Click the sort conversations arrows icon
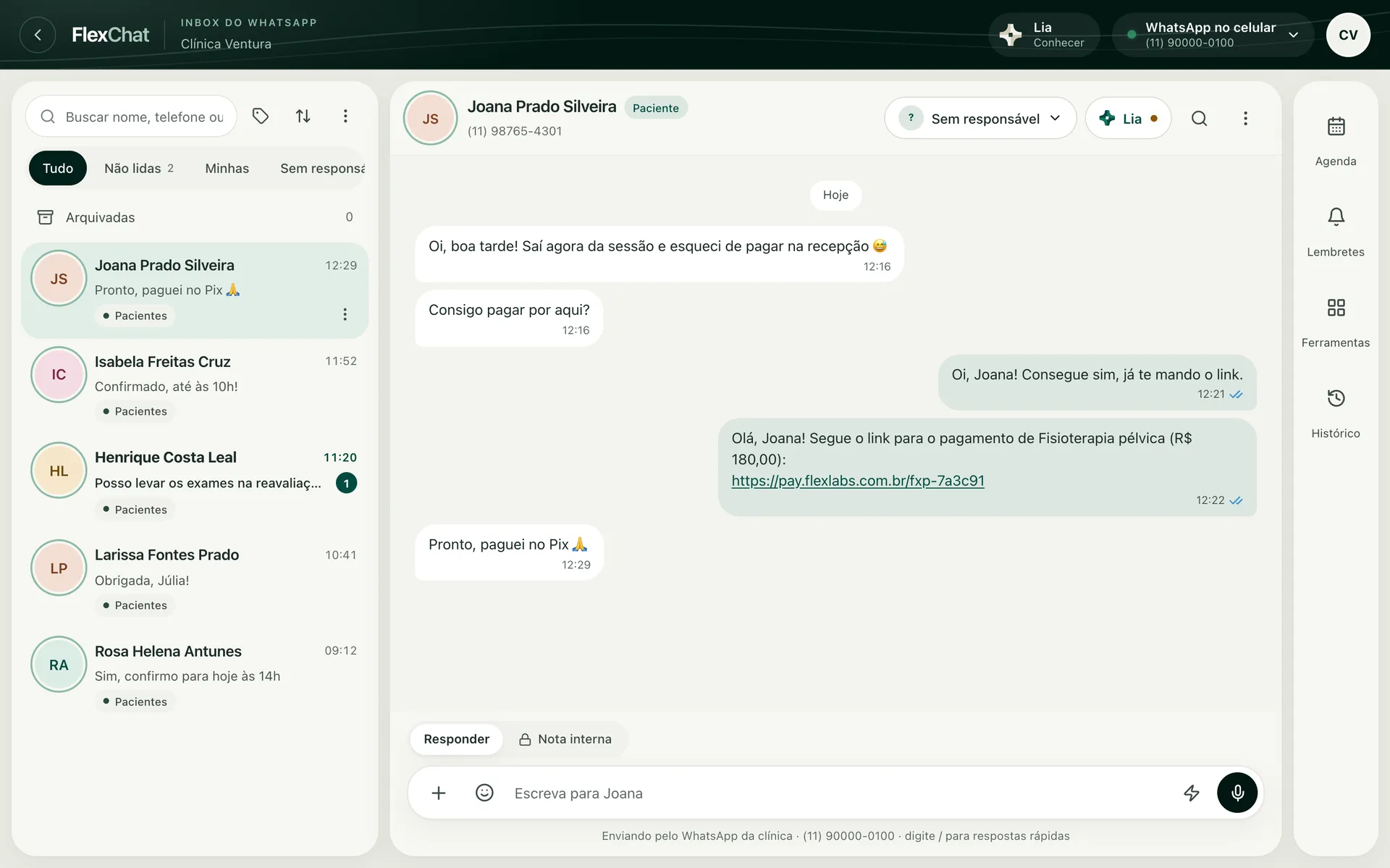 303,116
